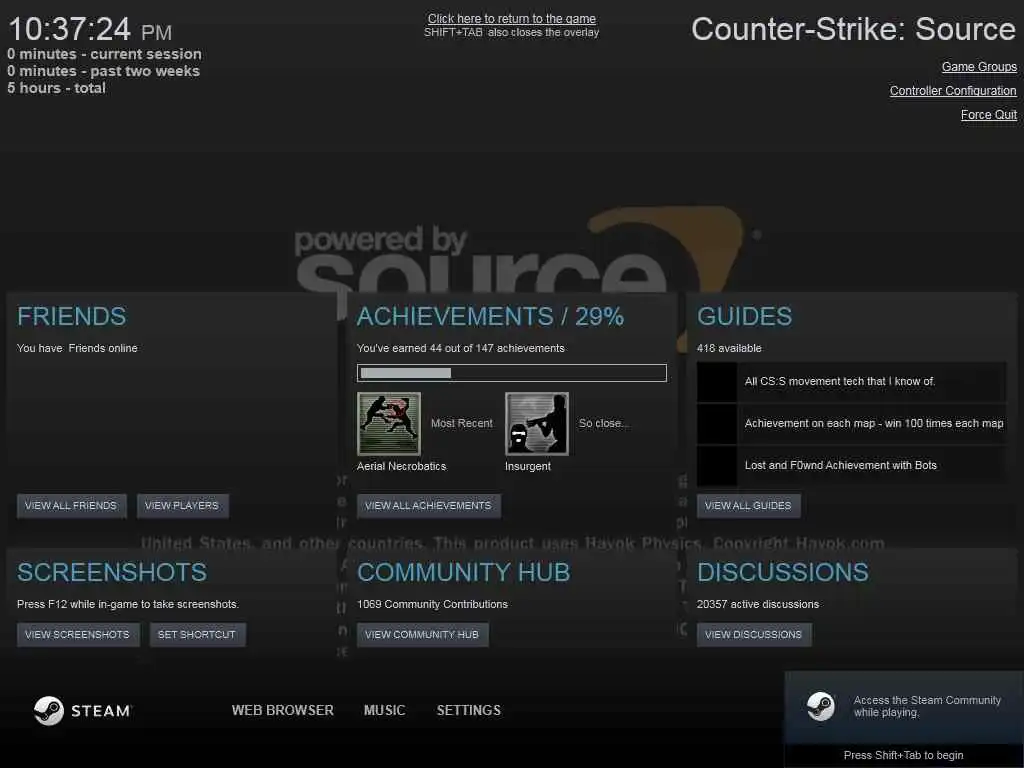This screenshot has height=768, width=1024.
Task: Open the Settings menu item
Action: (469, 711)
